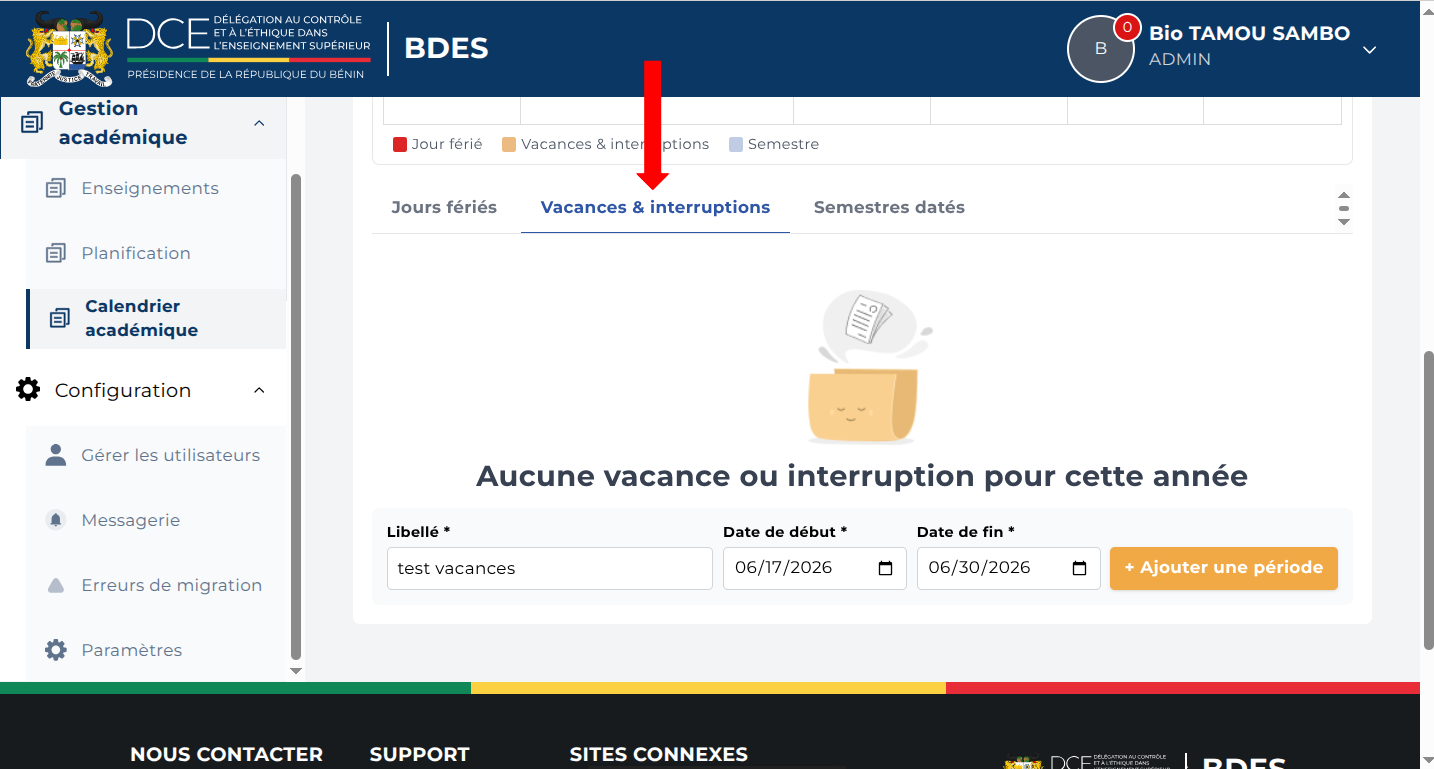This screenshot has height=769, width=1434.
Task: Click the tabs scroll up arrow
Action: tap(1344, 196)
